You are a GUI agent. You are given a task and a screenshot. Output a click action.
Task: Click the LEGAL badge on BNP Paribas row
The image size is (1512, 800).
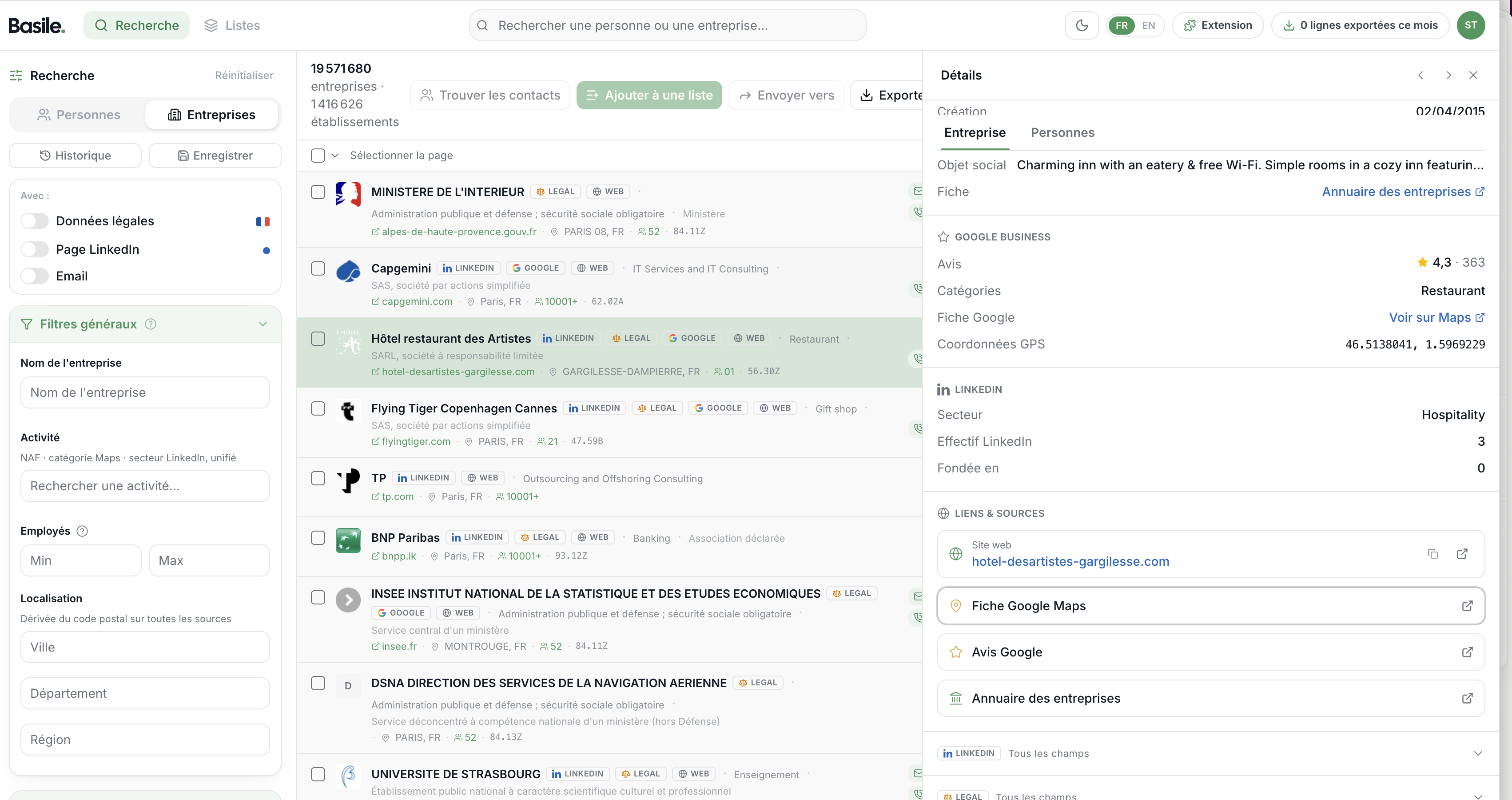click(540, 537)
